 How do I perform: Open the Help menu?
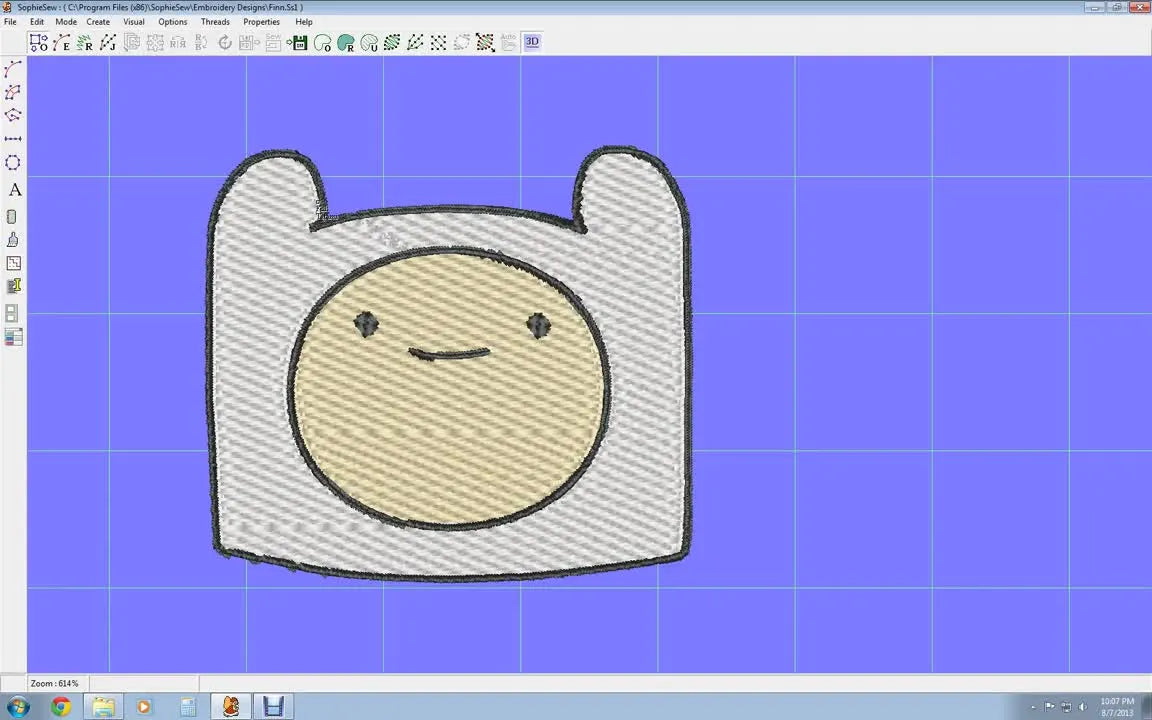click(303, 22)
